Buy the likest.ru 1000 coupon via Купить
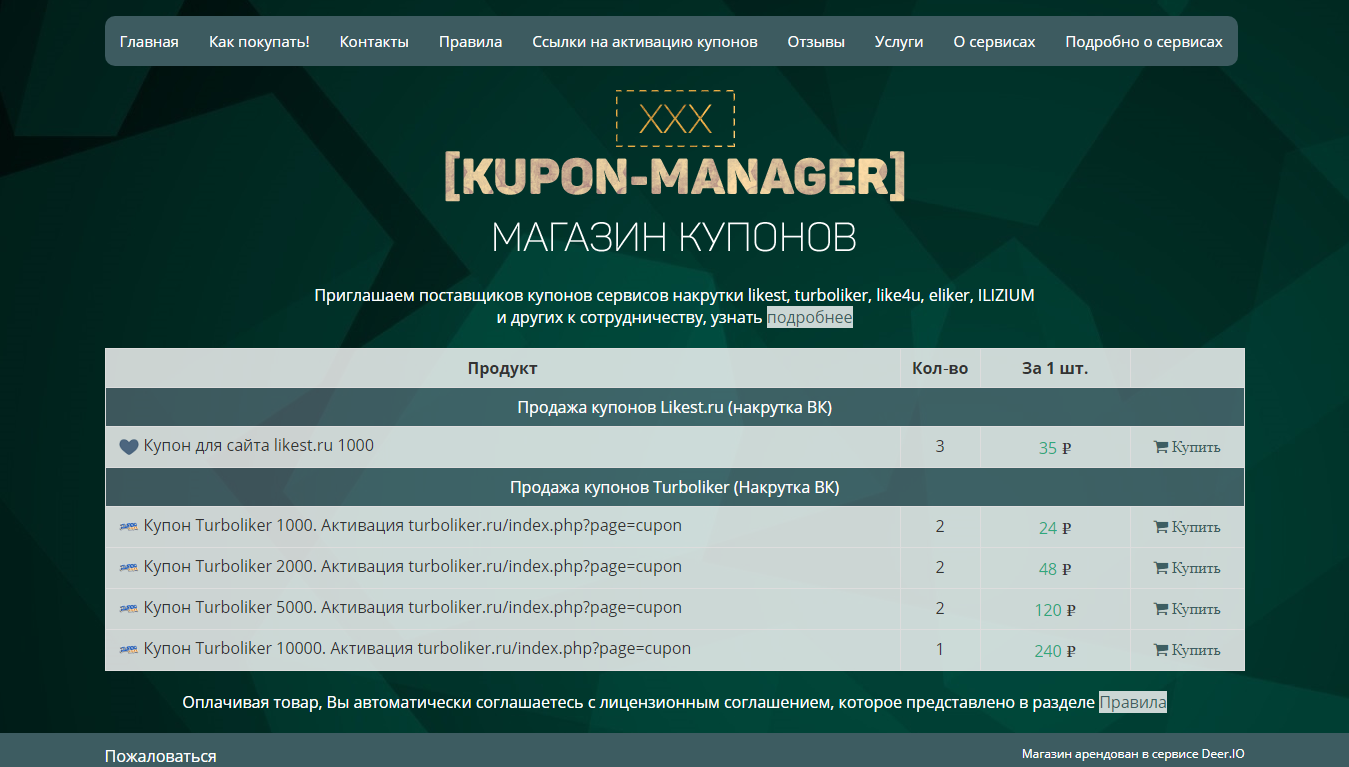Image resolution: width=1349 pixels, height=767 pixels. pos(1187,447)
